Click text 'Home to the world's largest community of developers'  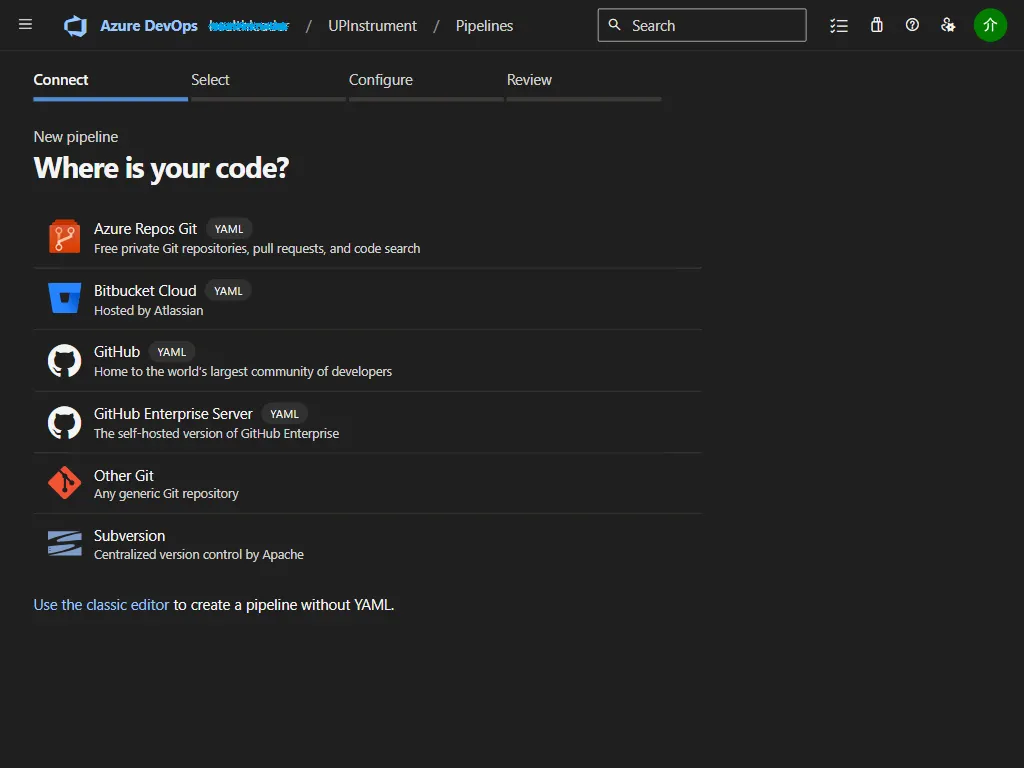pyautogui.click(x=242, y=372)
